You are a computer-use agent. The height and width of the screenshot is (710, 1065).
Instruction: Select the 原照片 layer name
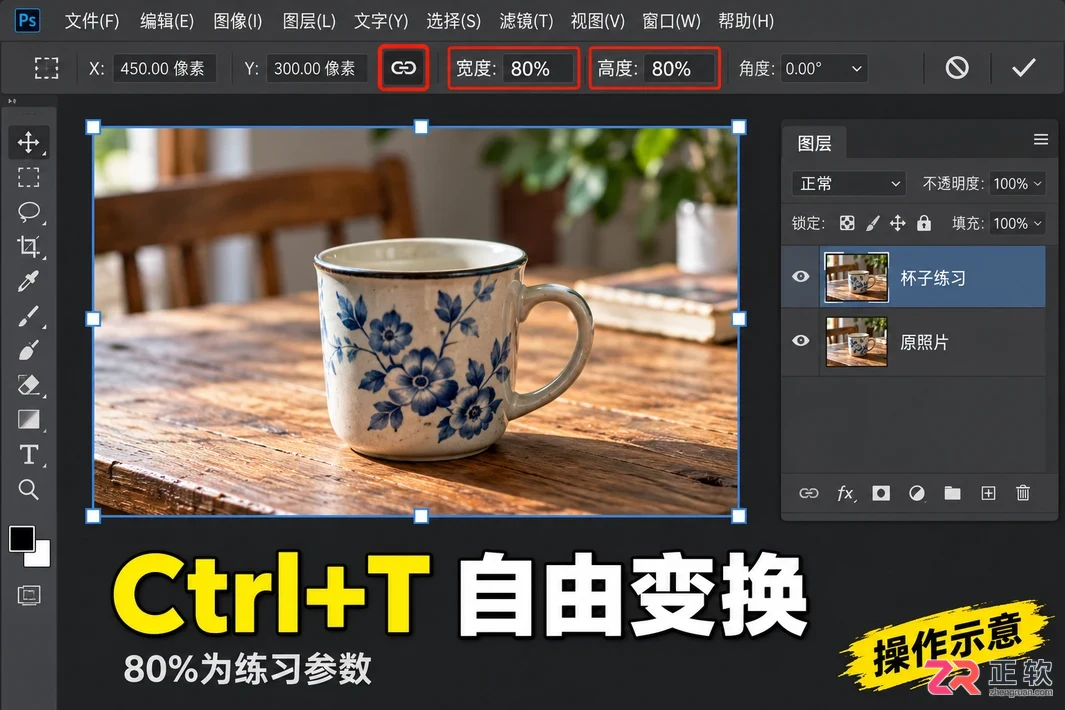pyautogui.click(x=924, y=342)
